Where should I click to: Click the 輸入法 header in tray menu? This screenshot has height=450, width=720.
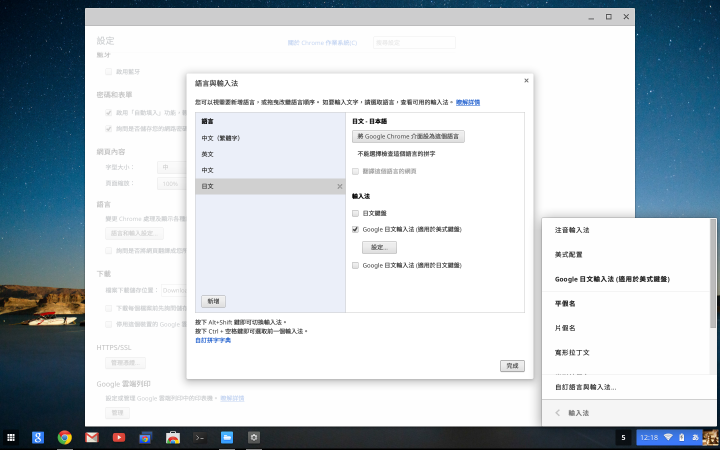(x=579, y=413)
